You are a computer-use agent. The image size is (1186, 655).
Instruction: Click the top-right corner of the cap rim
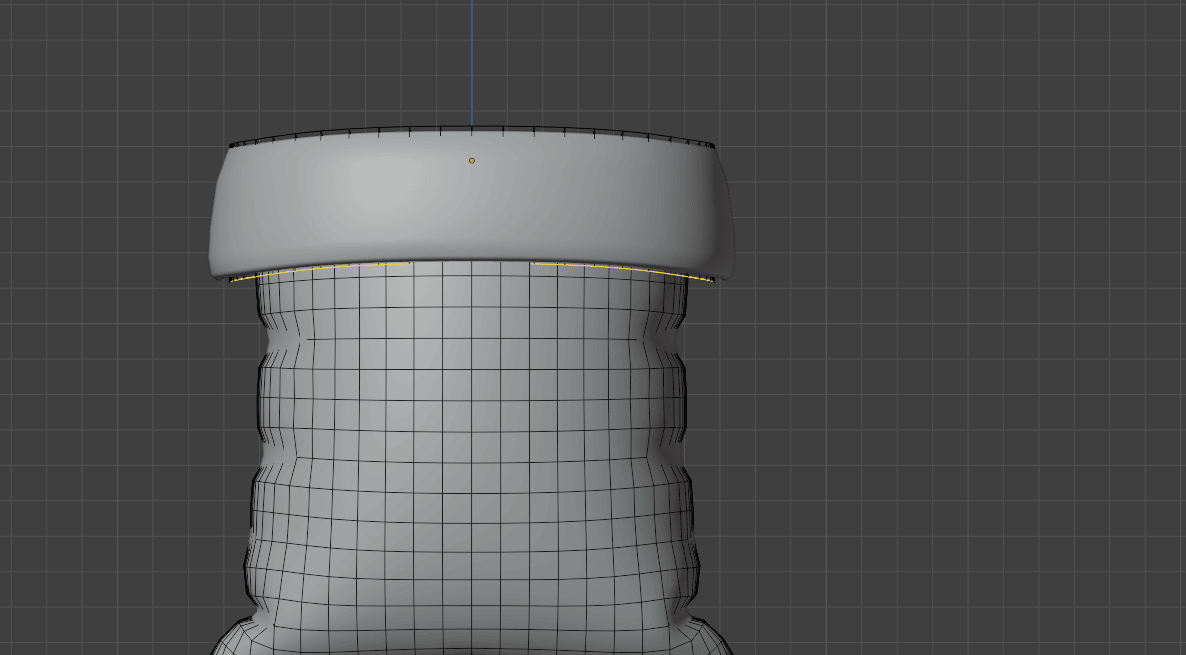pos(714,146)
